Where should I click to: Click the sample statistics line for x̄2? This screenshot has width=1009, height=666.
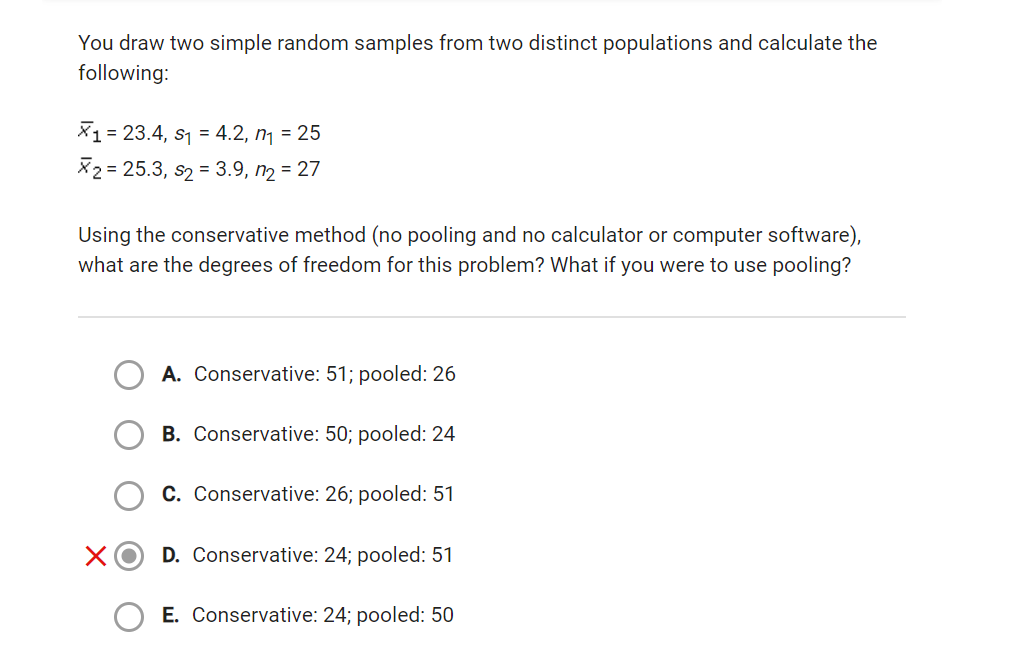click(x=199, y=168)
